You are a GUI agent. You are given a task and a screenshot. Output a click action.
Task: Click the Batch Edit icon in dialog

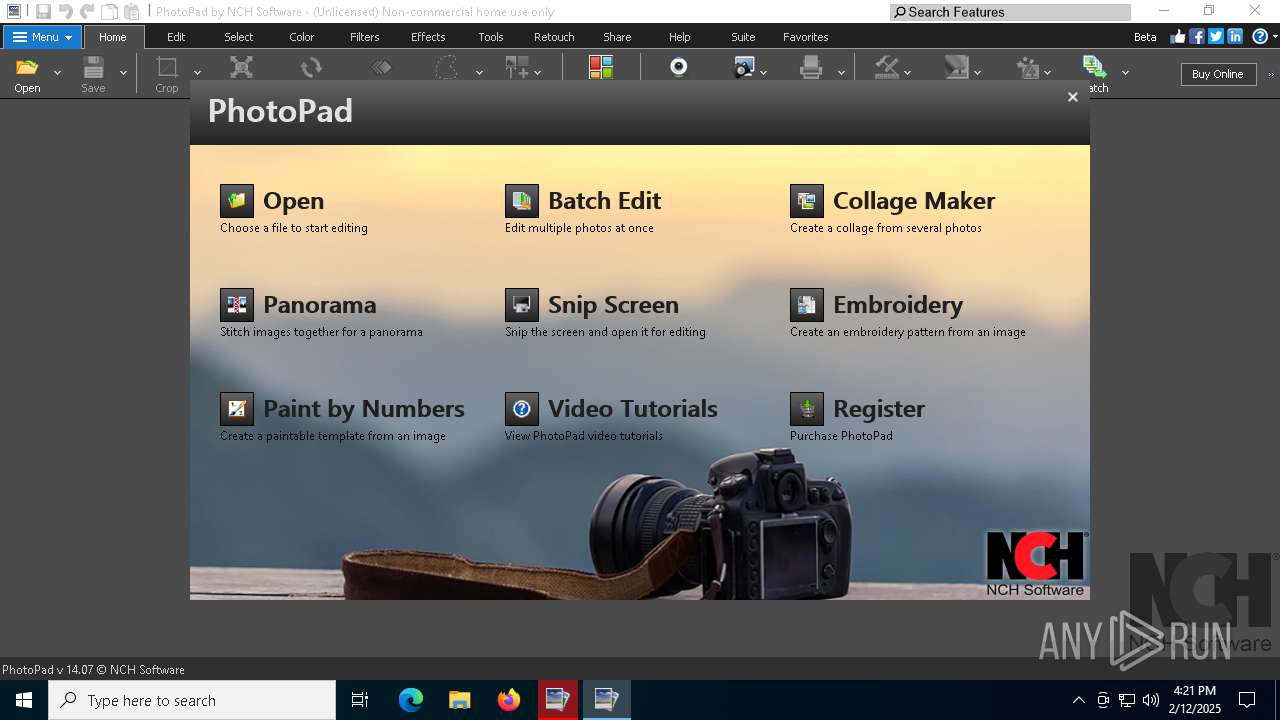click(522, 201)
